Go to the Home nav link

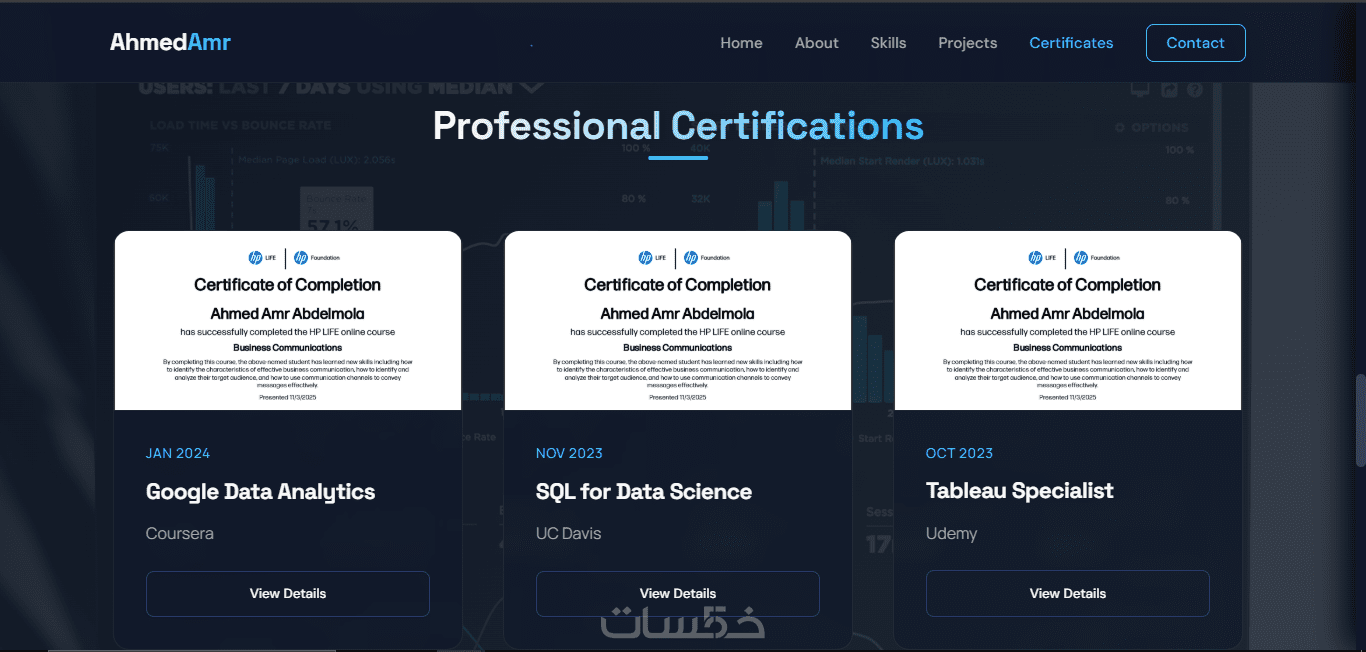[x=741, y=43]
